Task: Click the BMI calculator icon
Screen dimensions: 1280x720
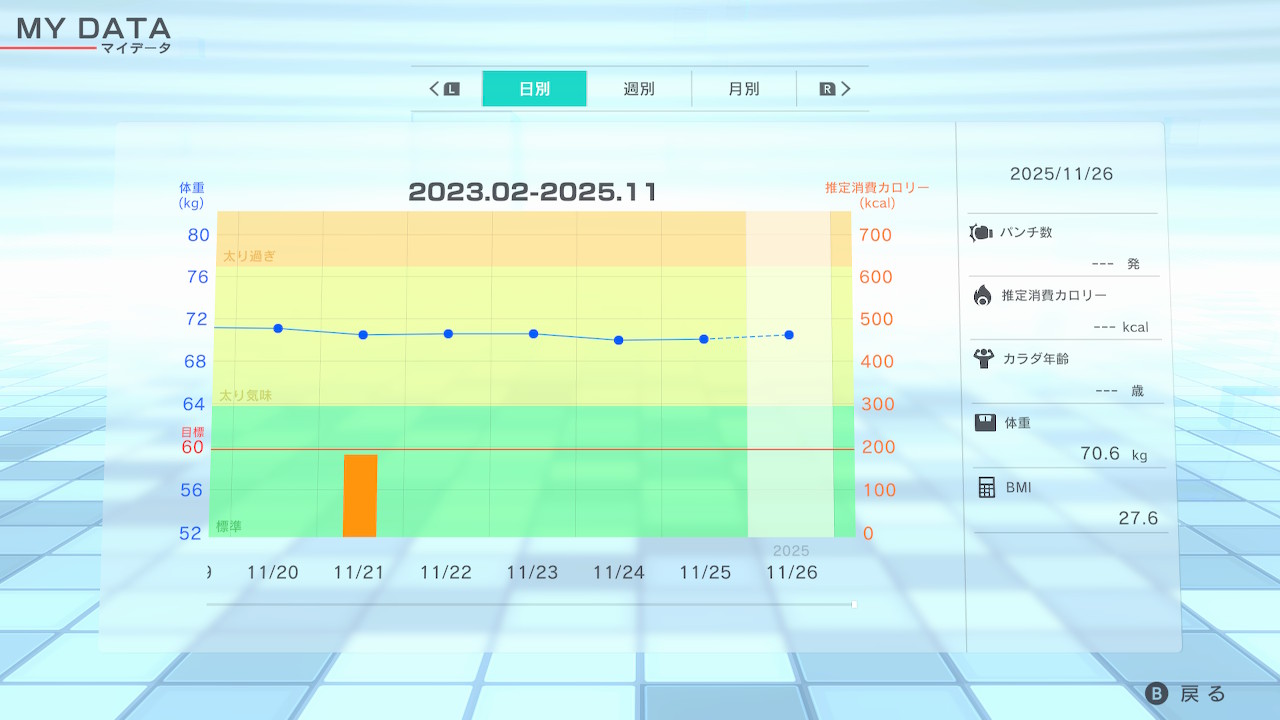Action: 987,487
